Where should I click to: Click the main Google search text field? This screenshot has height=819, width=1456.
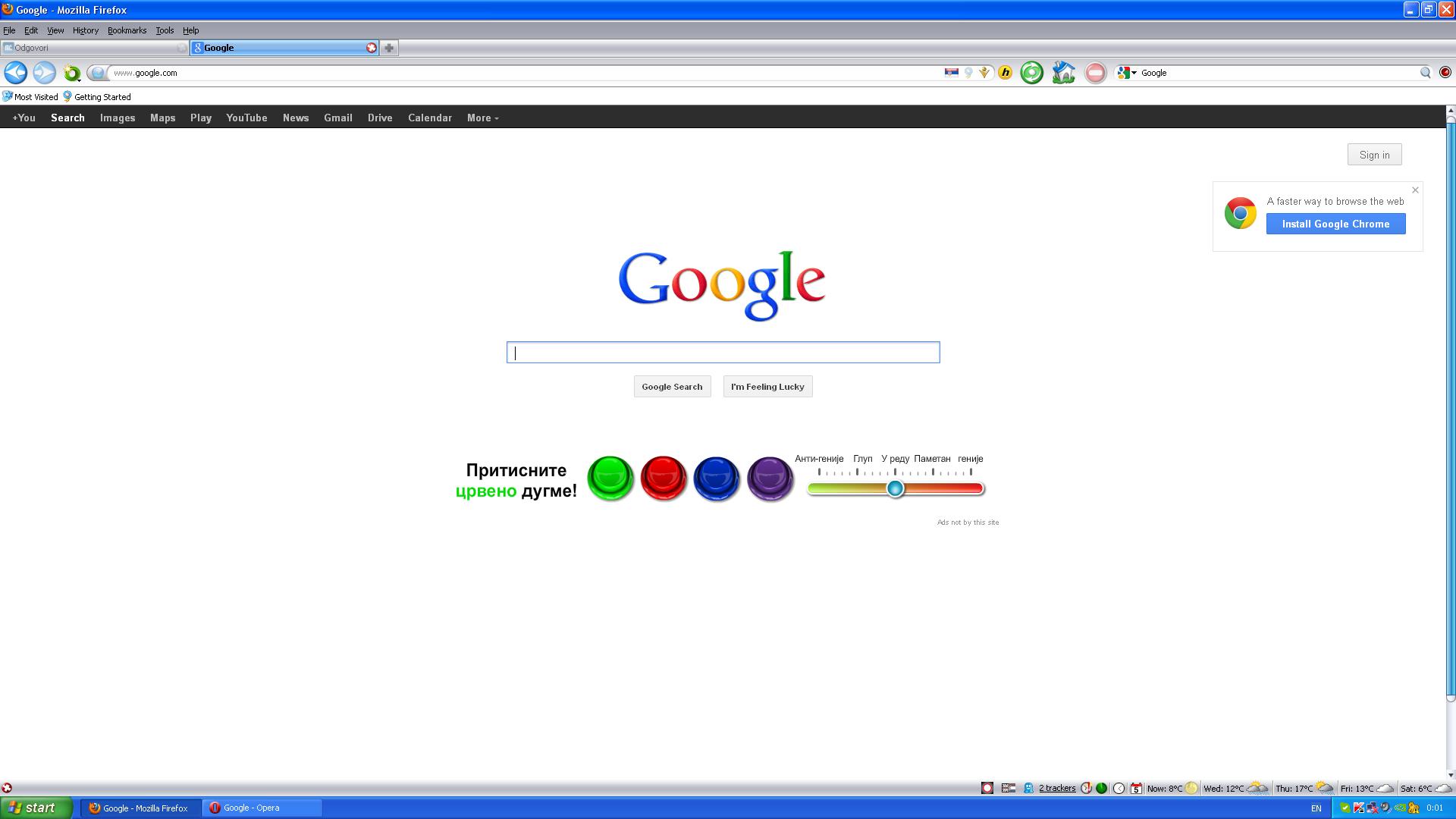(x=723, y=353)
